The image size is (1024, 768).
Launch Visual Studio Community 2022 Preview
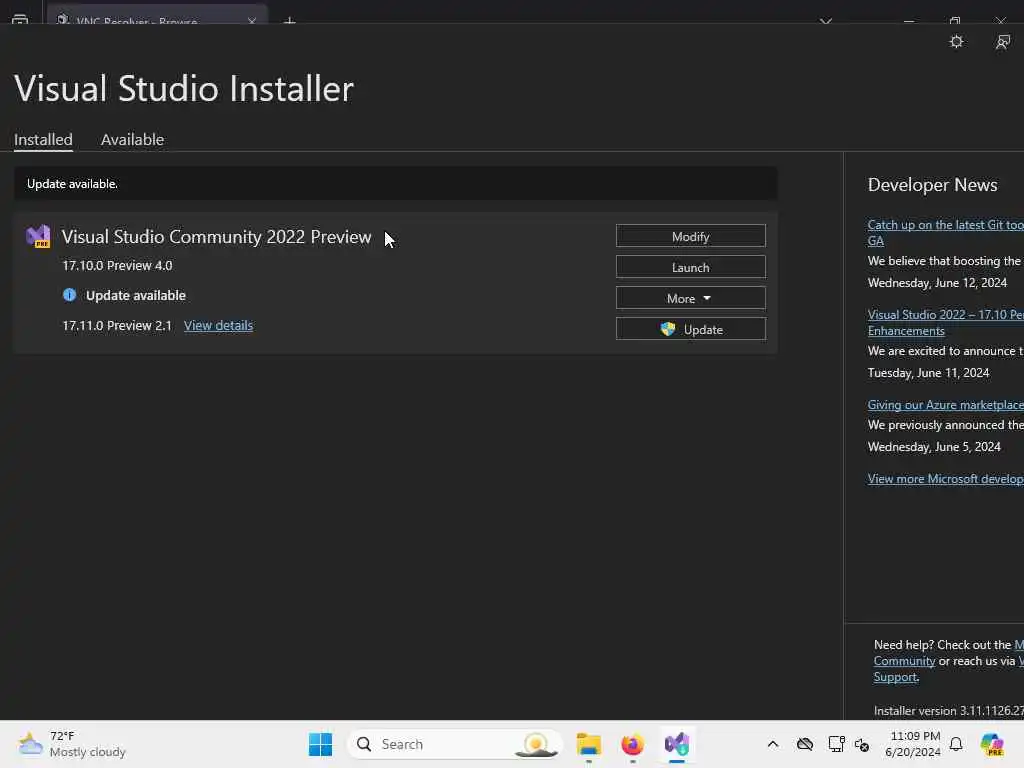coord(690,266)
